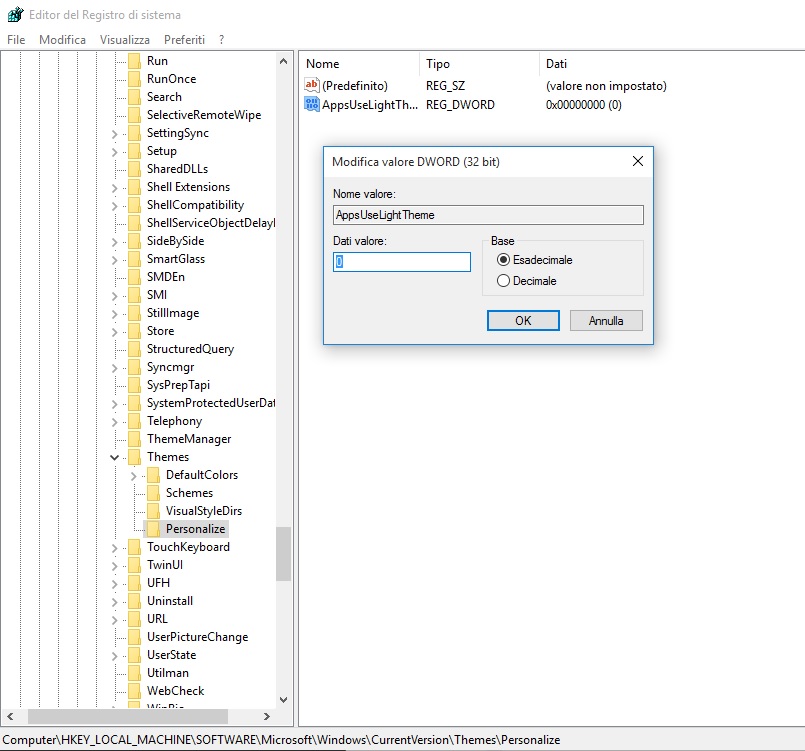Click the Dati valore input field
The height and width of the screenshot is (751, 805).
[401, 262]
